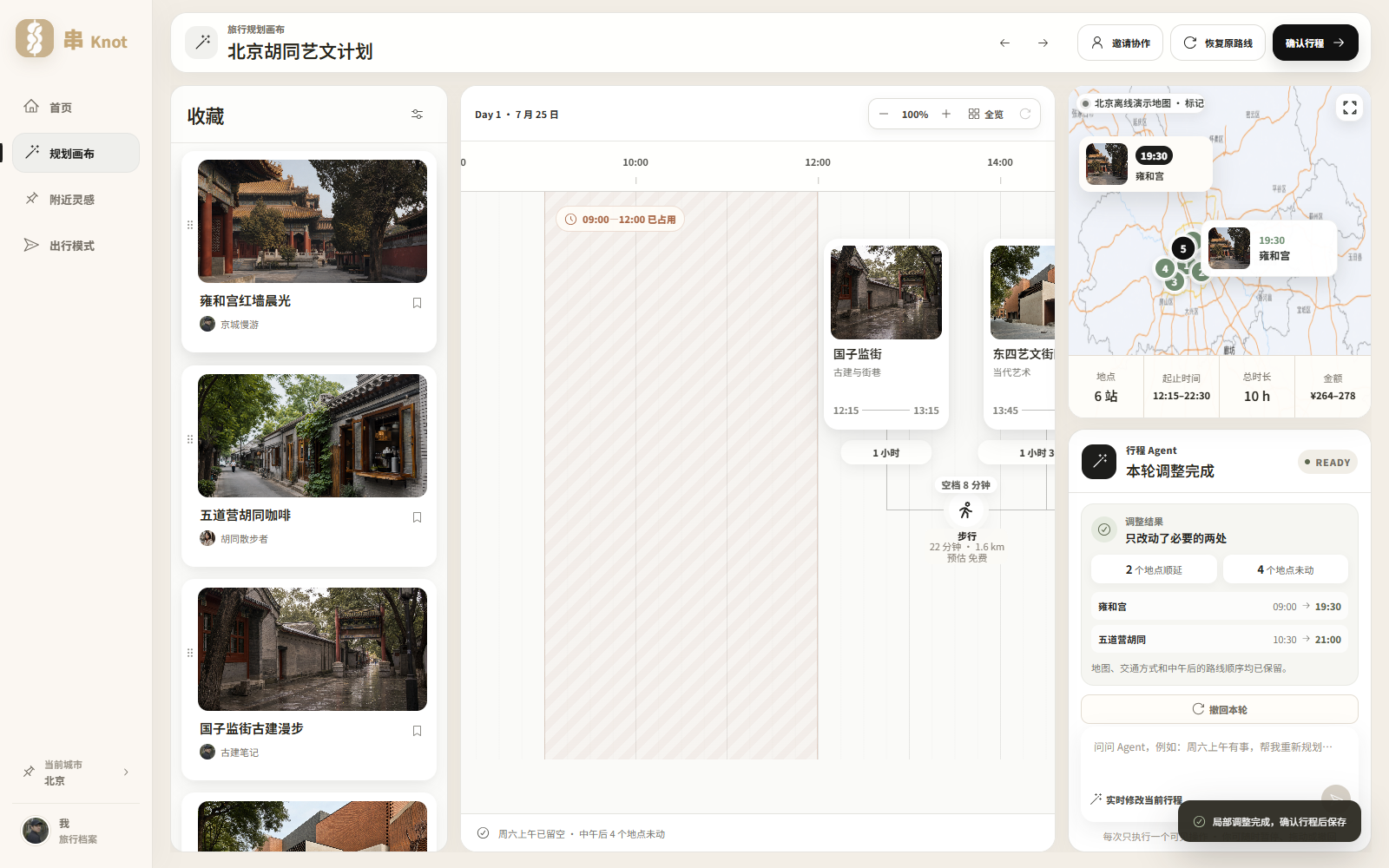Click 雍和宫 09:00→19:30 change row
Viewport: 1389px width, 868px height.
(1220, 607)
